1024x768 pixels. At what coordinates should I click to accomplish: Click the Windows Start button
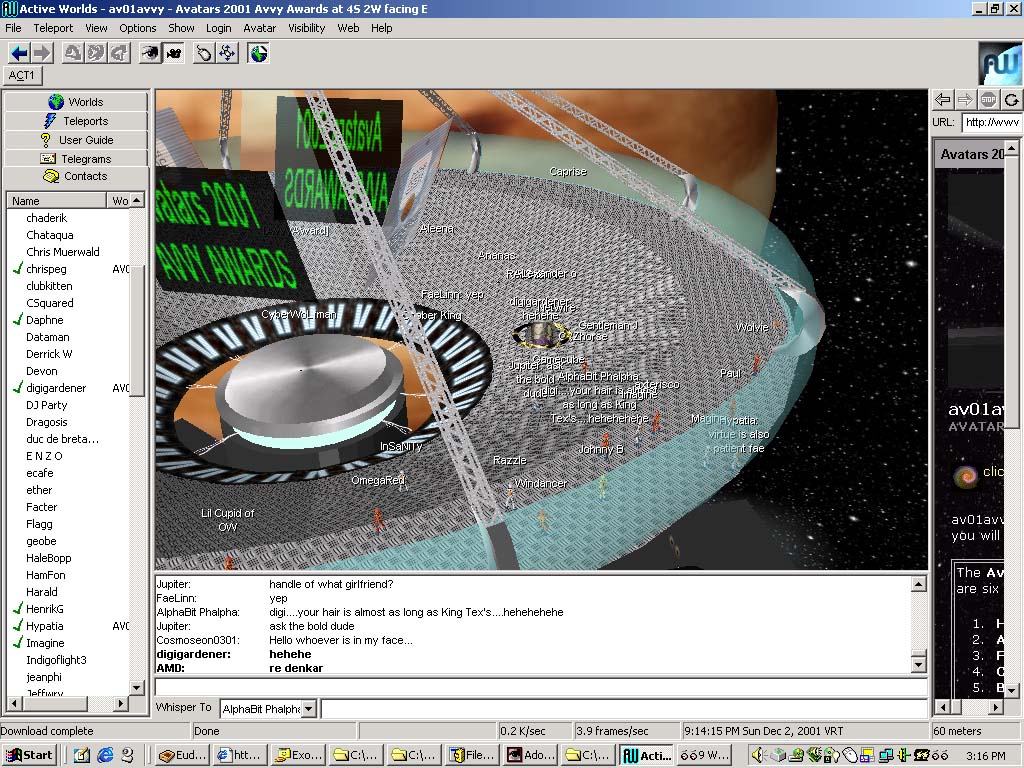pos(30,756)
